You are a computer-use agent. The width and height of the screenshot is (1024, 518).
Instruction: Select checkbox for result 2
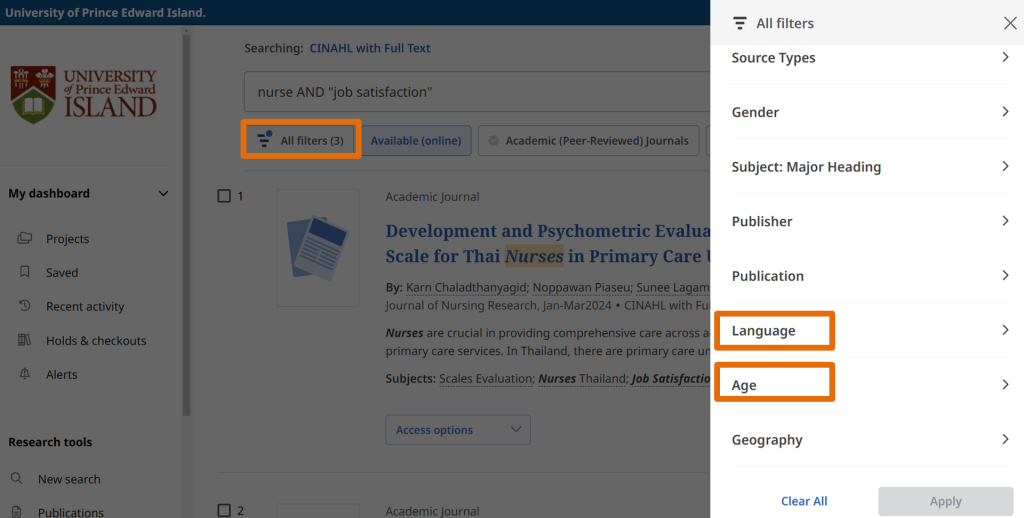pos(224,510)
